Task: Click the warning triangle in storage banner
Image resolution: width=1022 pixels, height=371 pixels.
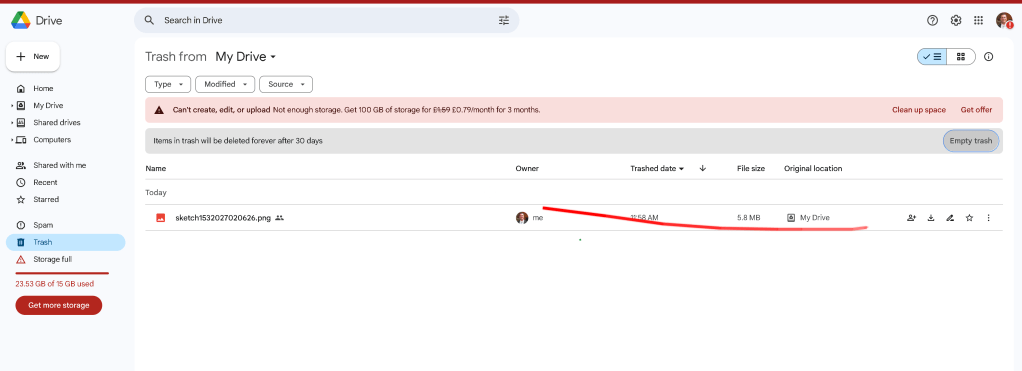Action: pyautogui.click(x=159, y=110)
